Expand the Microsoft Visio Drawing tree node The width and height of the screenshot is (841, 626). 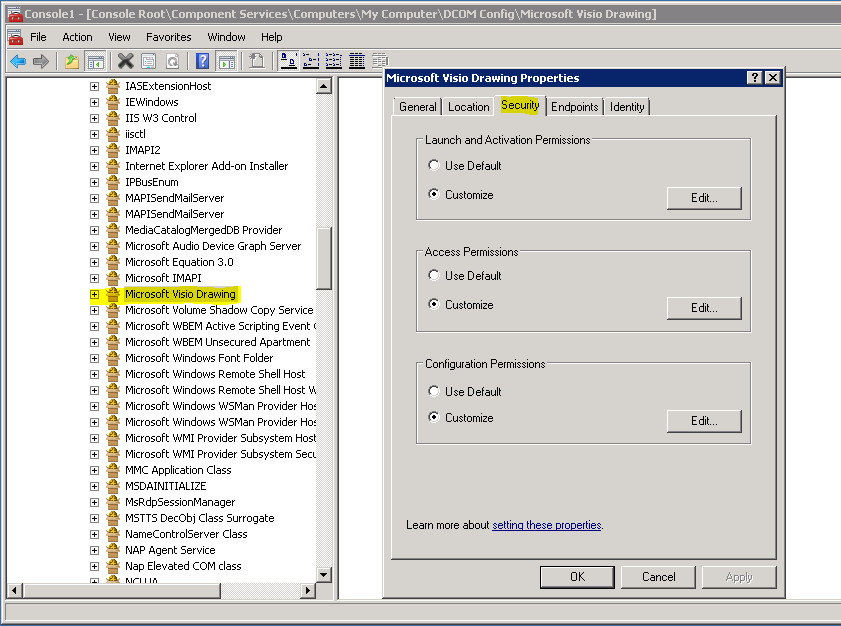(95, 294)
